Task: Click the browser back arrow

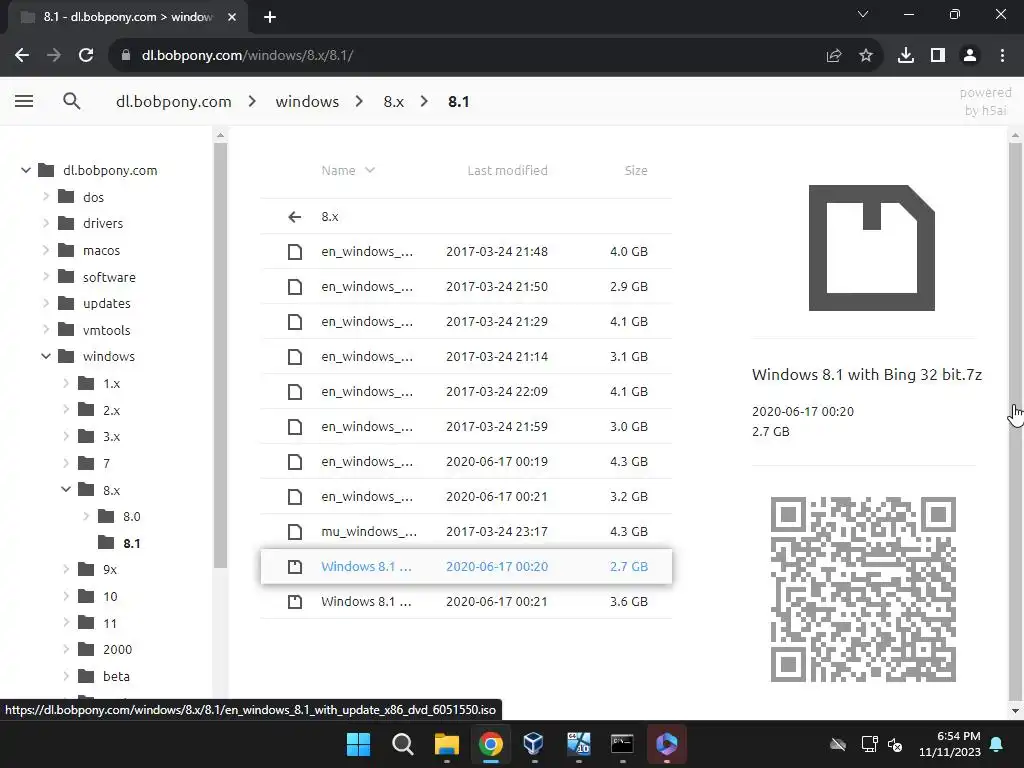Action: 22,56
